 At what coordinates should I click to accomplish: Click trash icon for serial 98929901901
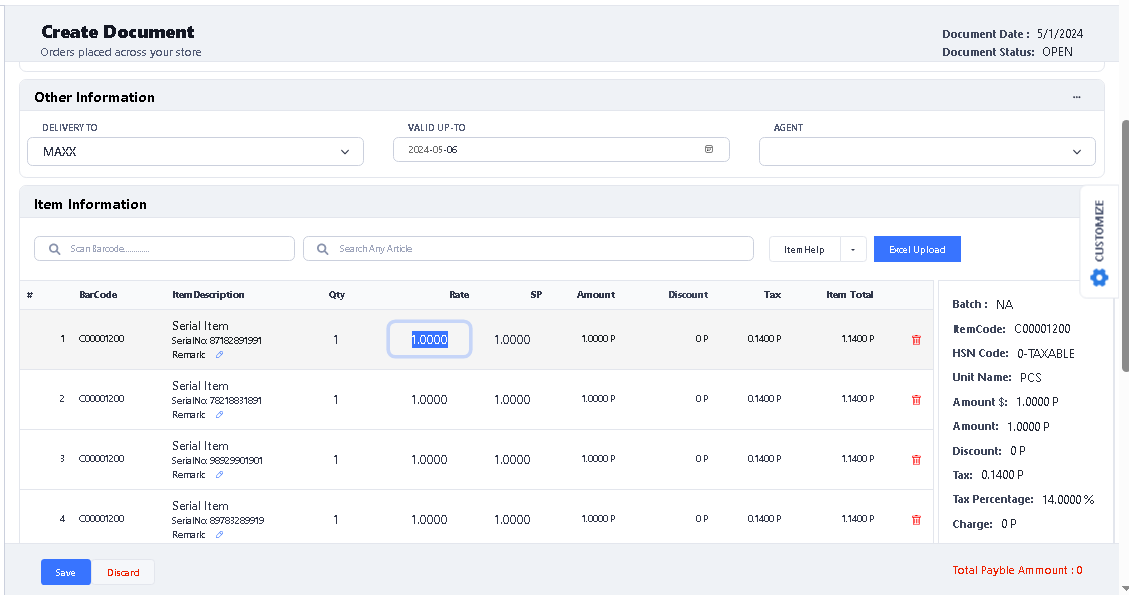[916, 460]
